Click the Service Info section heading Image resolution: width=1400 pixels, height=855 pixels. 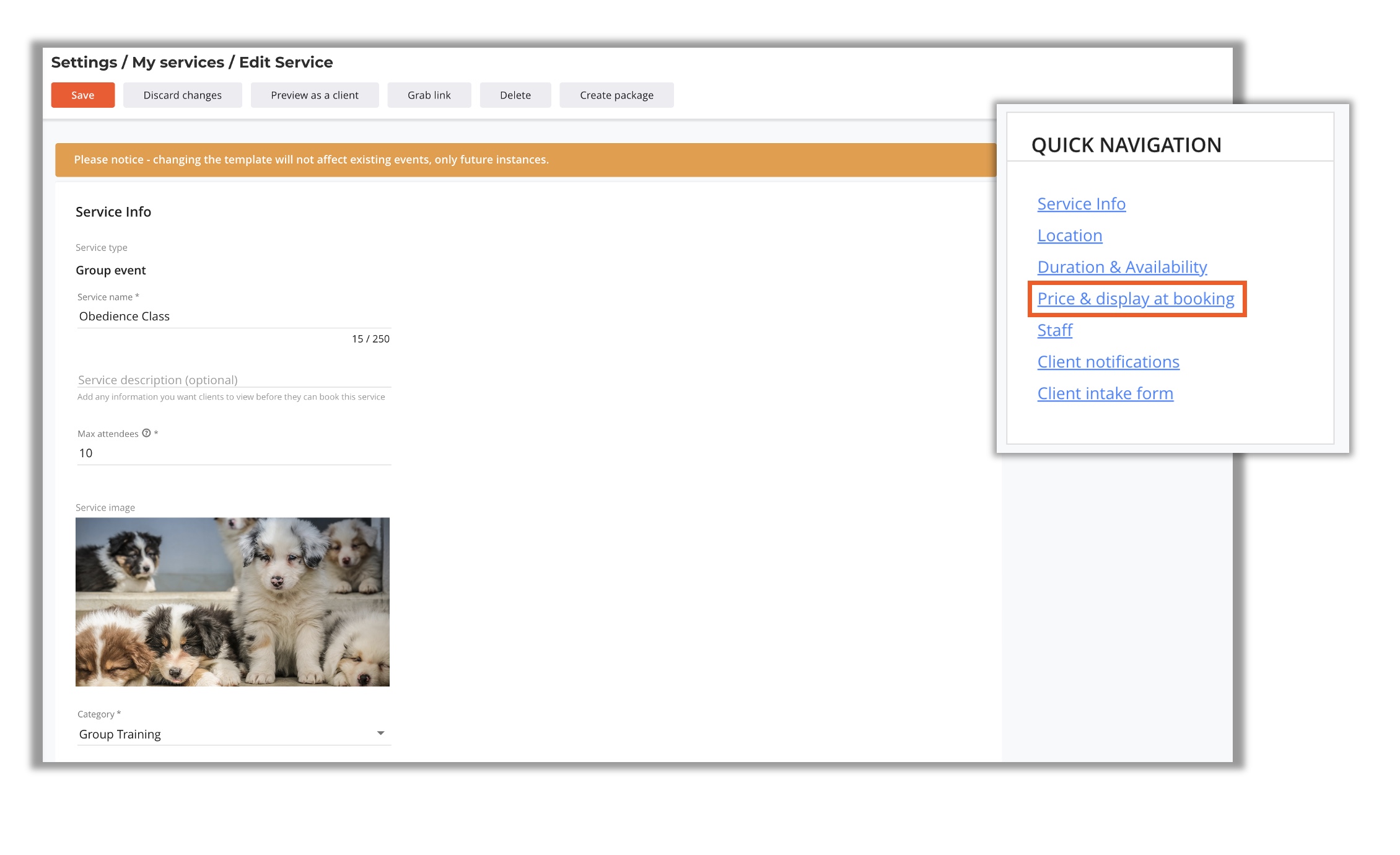[x=113, y=212]
